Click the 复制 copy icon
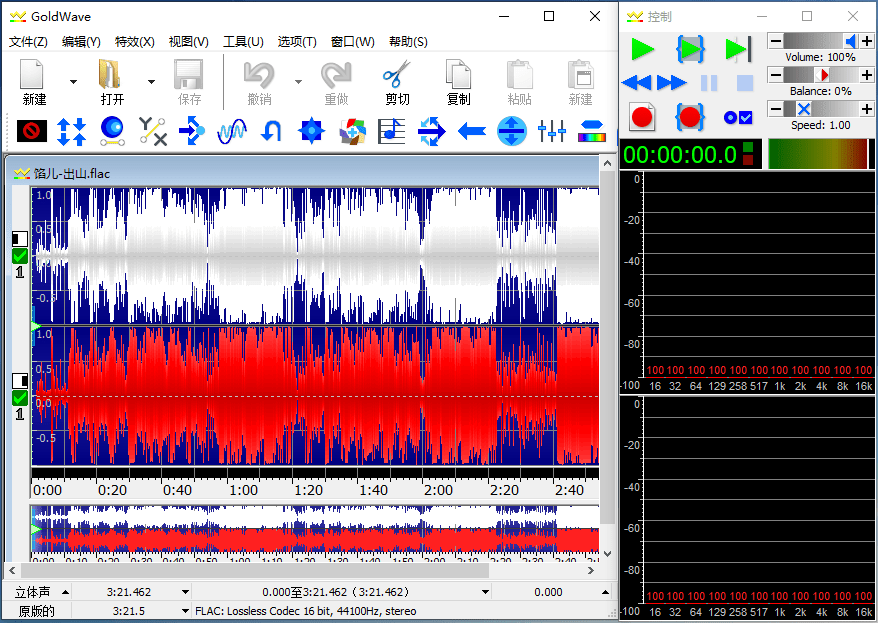This screenshot has height=623, width=878. (x=459, y=74)
